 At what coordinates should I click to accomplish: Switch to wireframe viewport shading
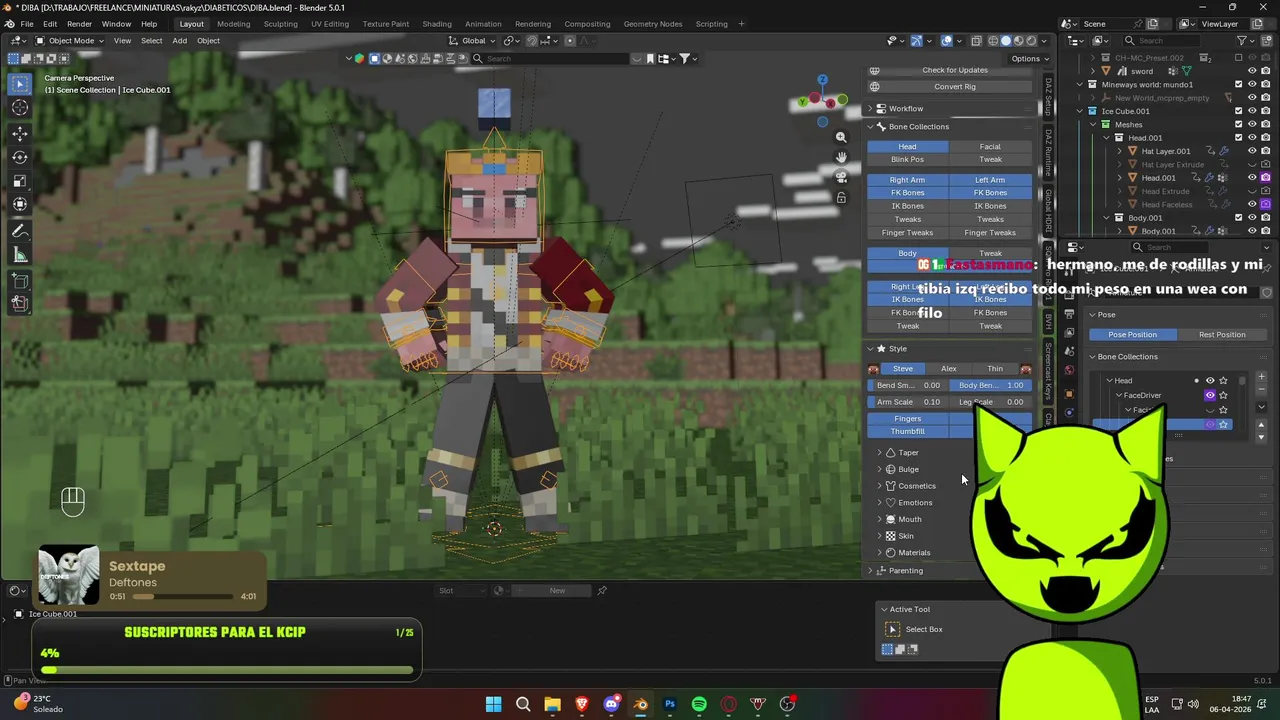[x=993, y=41]
